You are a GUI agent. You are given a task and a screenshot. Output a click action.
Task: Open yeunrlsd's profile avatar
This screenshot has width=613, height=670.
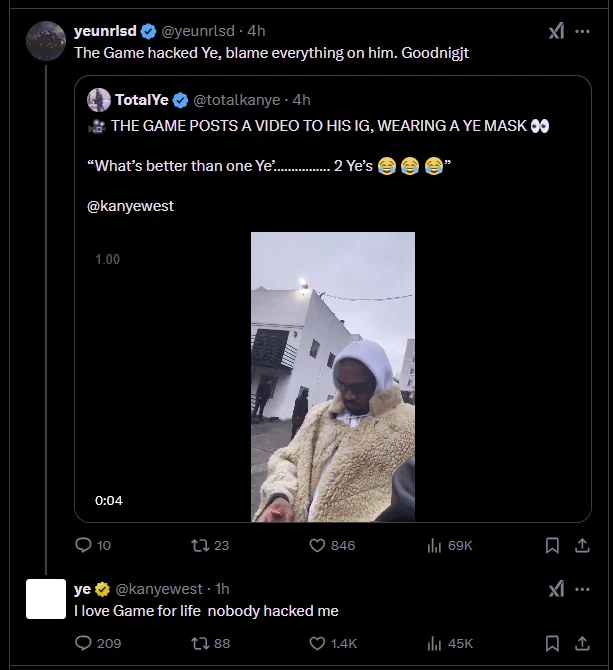click(x=46, y=41)
